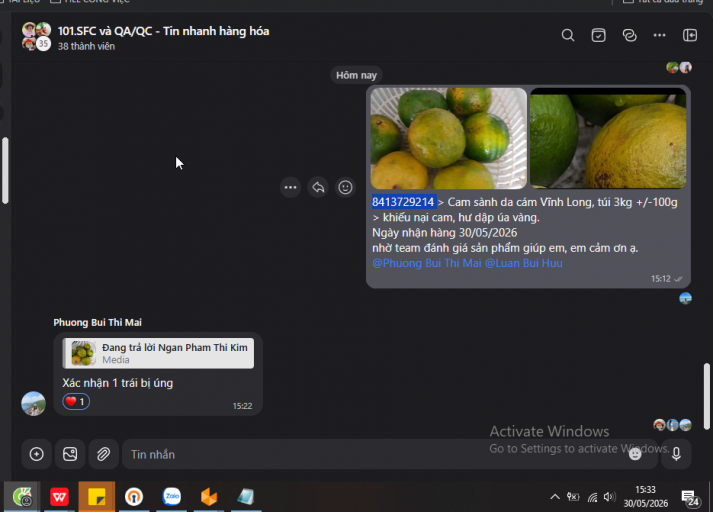This screenshot has height=512, width=713.
Task: Click the seen-by avatars above the message input
Action: 673,425
